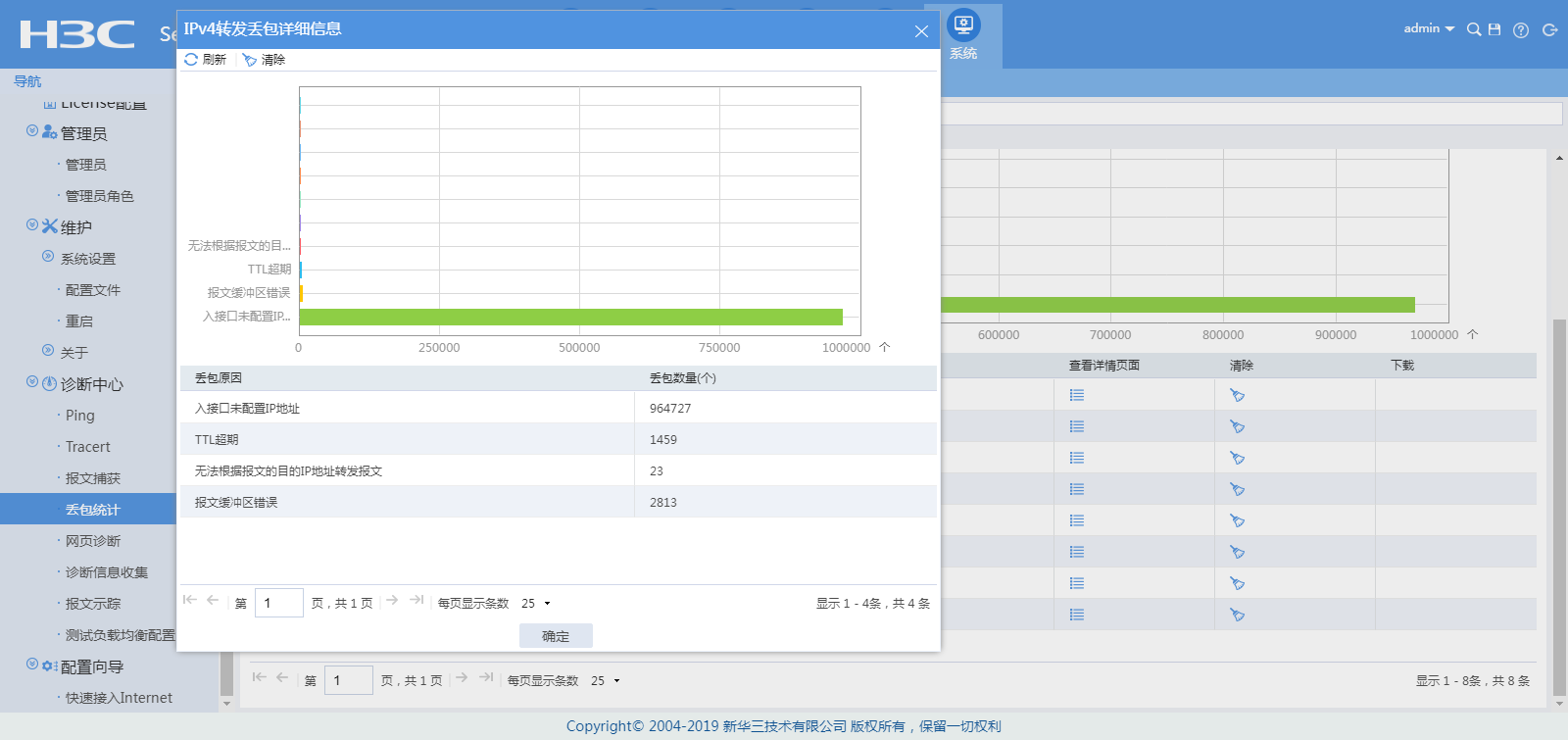This screenshot has height=740, width=1568.
Task: Open the dialog's per-page count dropdown
Action: (536, 604)
